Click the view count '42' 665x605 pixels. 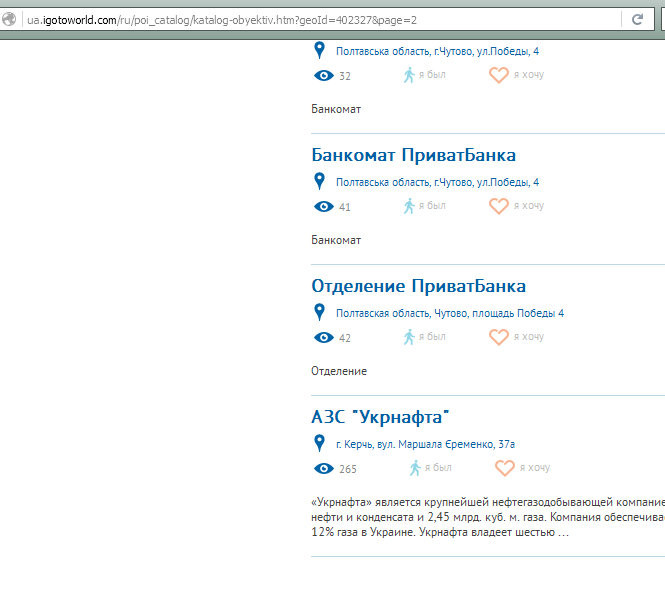point(345,338)
